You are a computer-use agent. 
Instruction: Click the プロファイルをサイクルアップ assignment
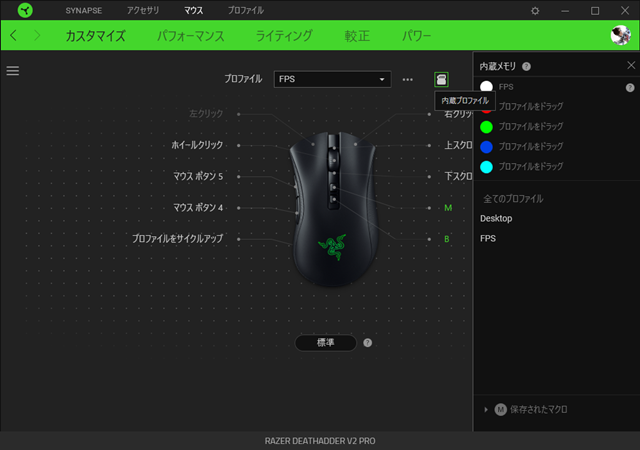(x=178, y=239)
